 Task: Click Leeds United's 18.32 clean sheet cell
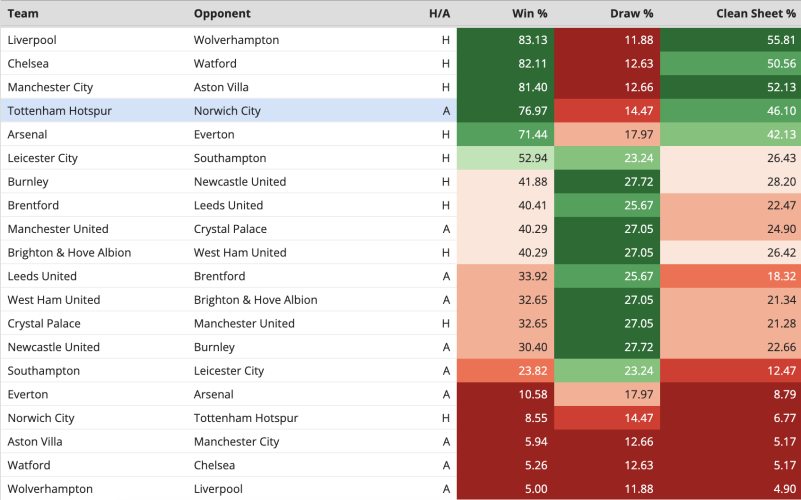pyautogui.click(x=731, y=276)
